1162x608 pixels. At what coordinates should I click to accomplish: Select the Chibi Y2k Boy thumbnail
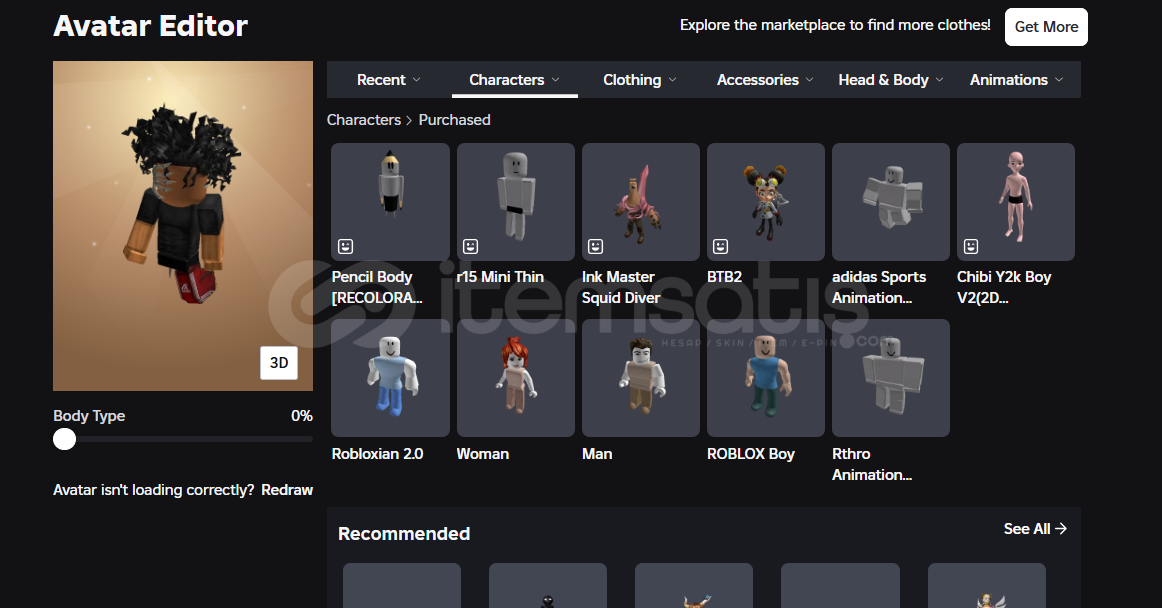(x=1016, y=202)
